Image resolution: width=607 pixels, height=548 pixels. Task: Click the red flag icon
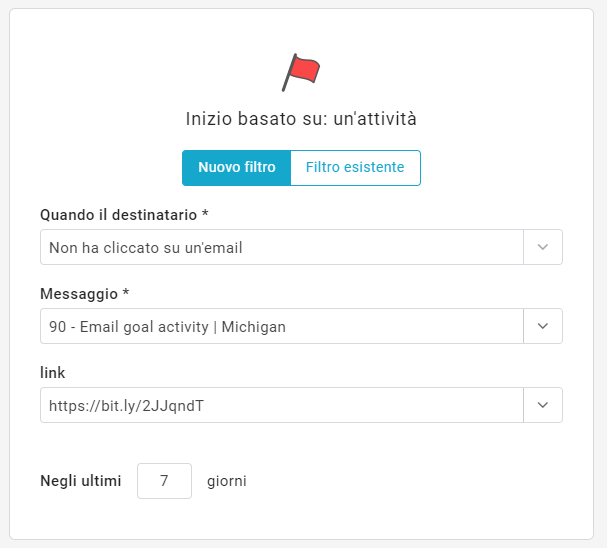(x=302, y=72)
